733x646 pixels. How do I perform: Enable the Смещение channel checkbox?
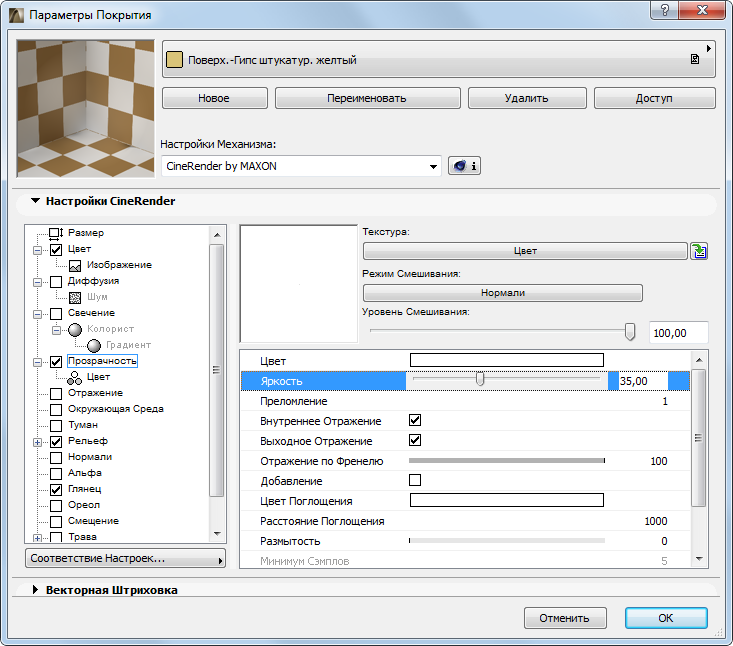56,522
